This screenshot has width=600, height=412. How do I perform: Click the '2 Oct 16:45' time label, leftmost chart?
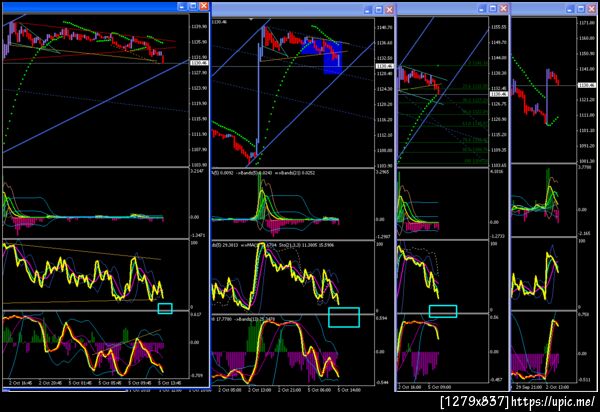(x=21, y=383)
